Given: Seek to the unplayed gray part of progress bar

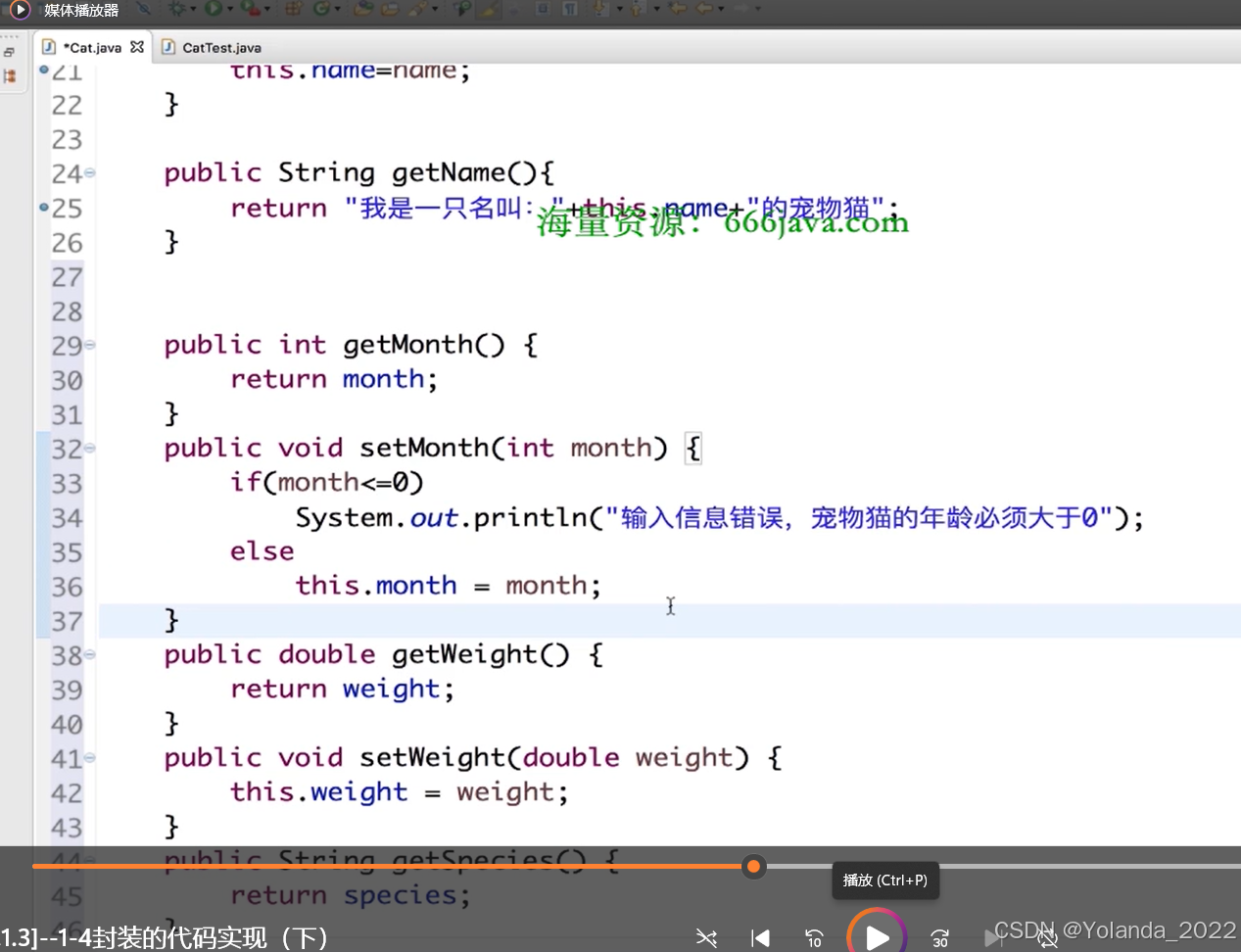Looking at the screenshot, I should click(x=1002, y=866).
